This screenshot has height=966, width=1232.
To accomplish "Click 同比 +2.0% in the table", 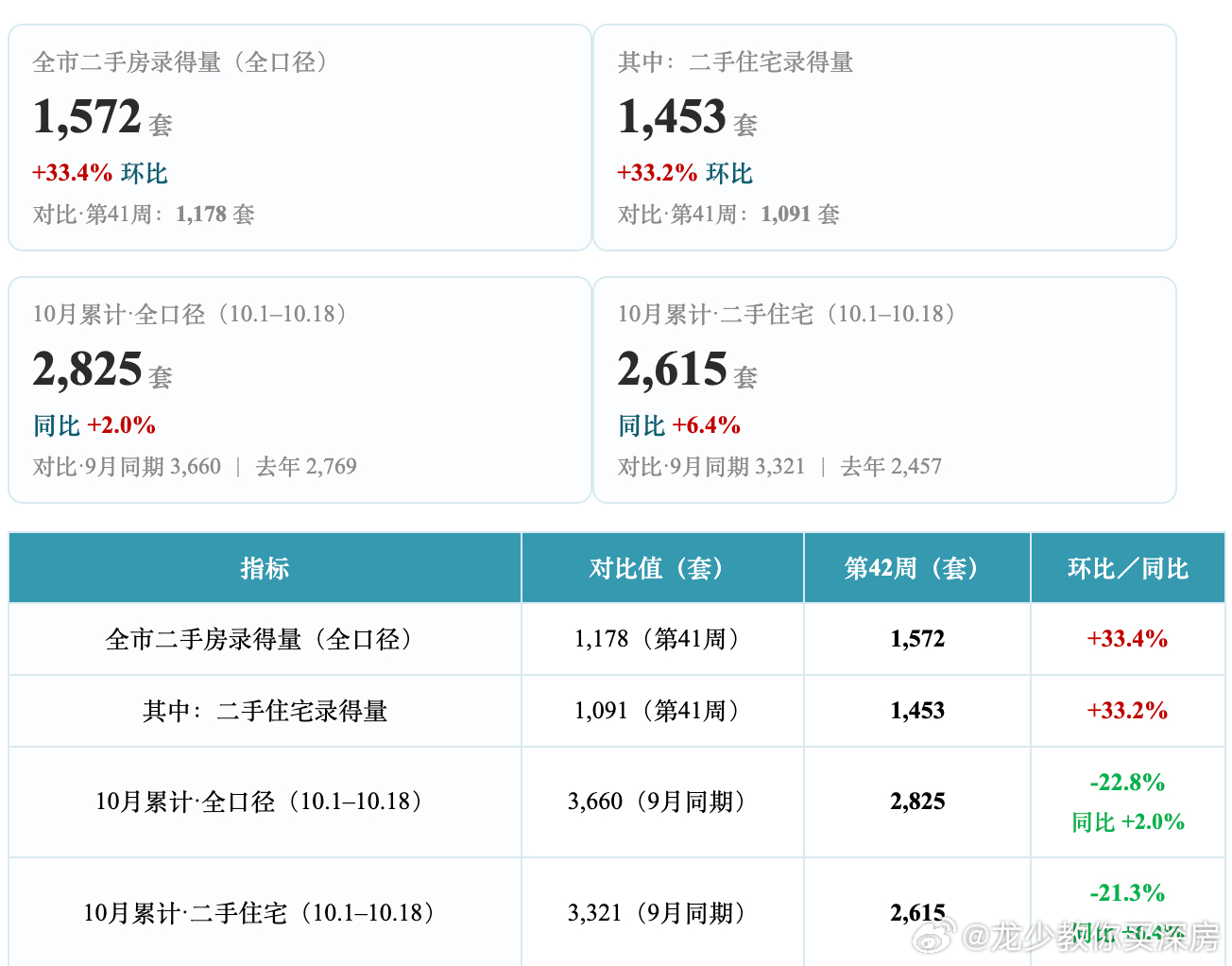I will point(1128,822).
